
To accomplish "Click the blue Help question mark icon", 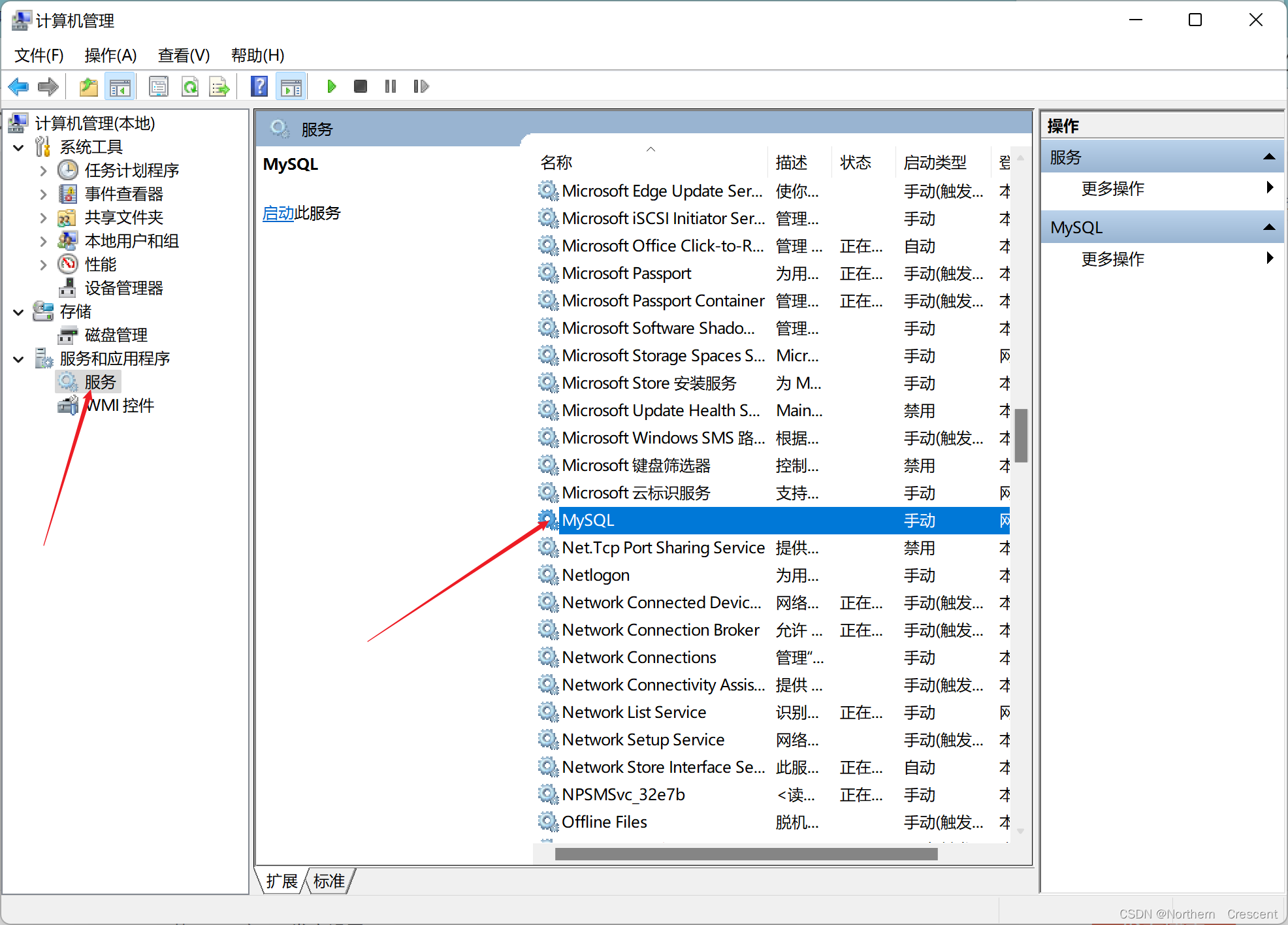I will pos(259,86).
